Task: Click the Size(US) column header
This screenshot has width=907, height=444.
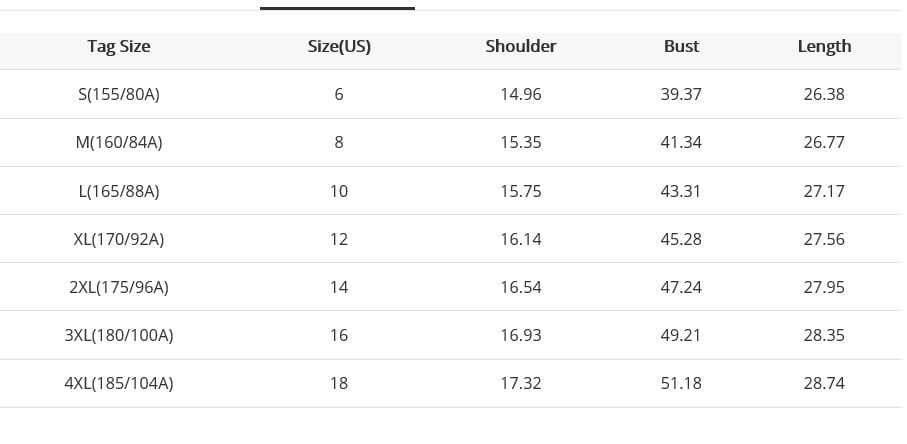Action: point(339,46)
